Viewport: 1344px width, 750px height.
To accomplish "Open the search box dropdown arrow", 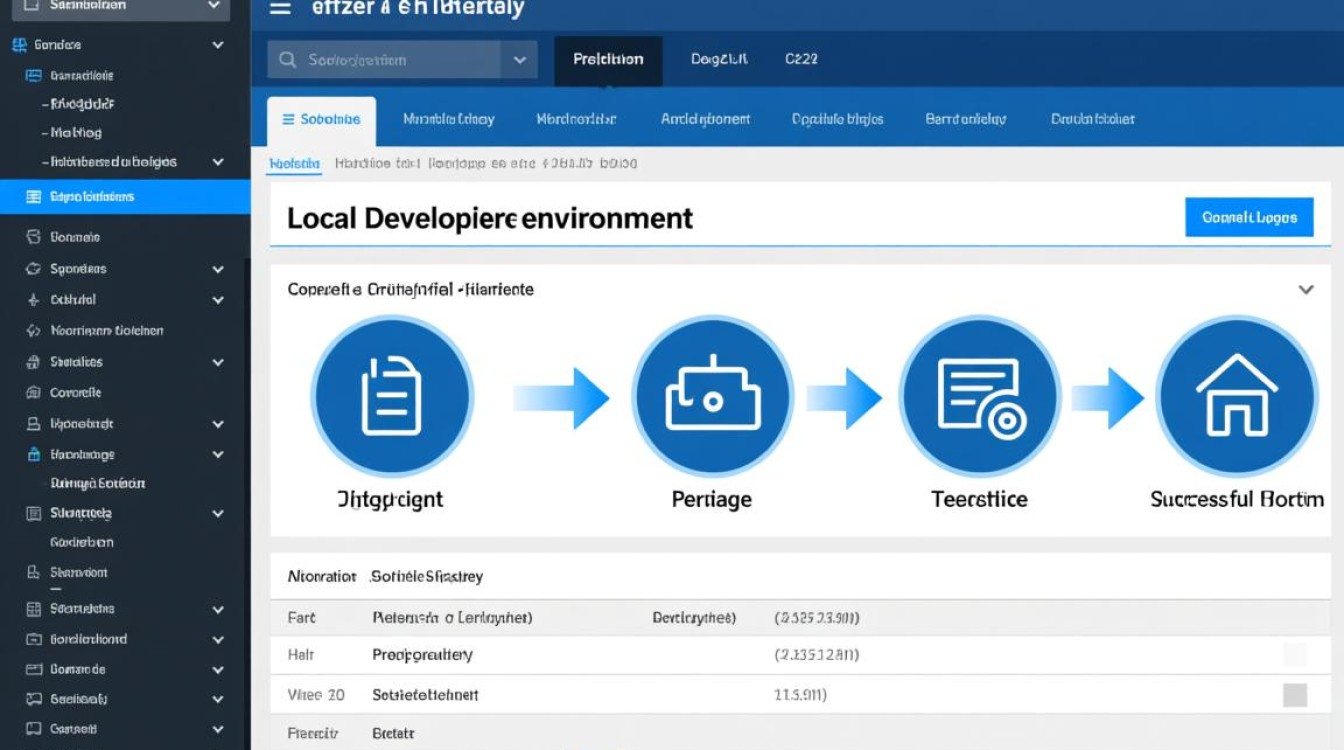I will click(519, 60).
